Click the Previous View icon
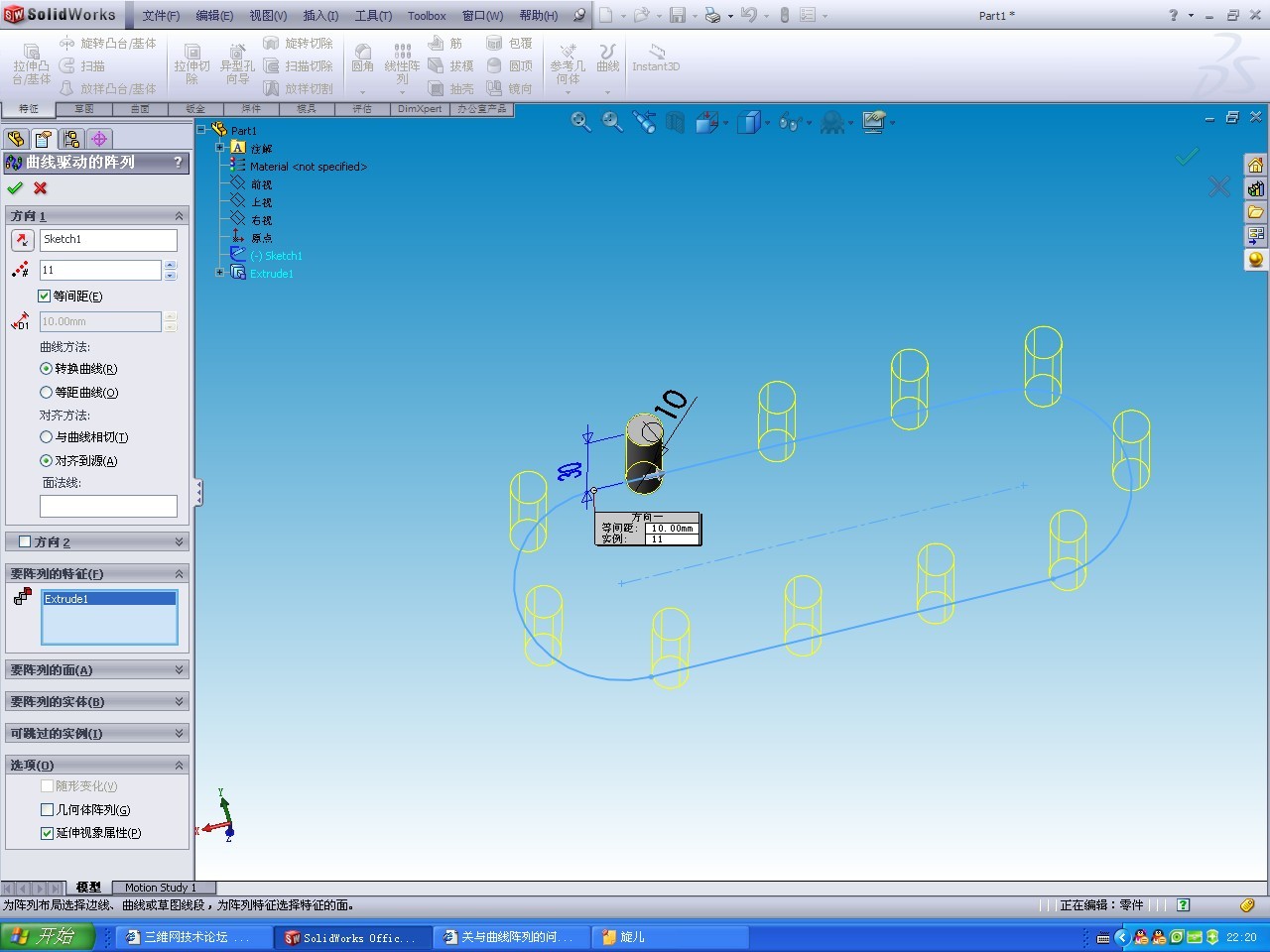The image size is (1270, 952). point(644,122)
